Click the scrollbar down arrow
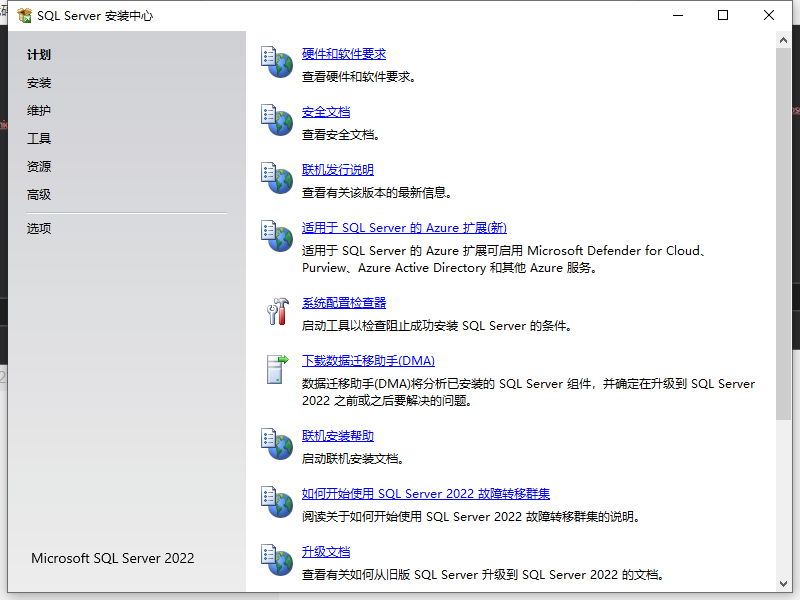The image size is (800, 600). coord(784,584)
